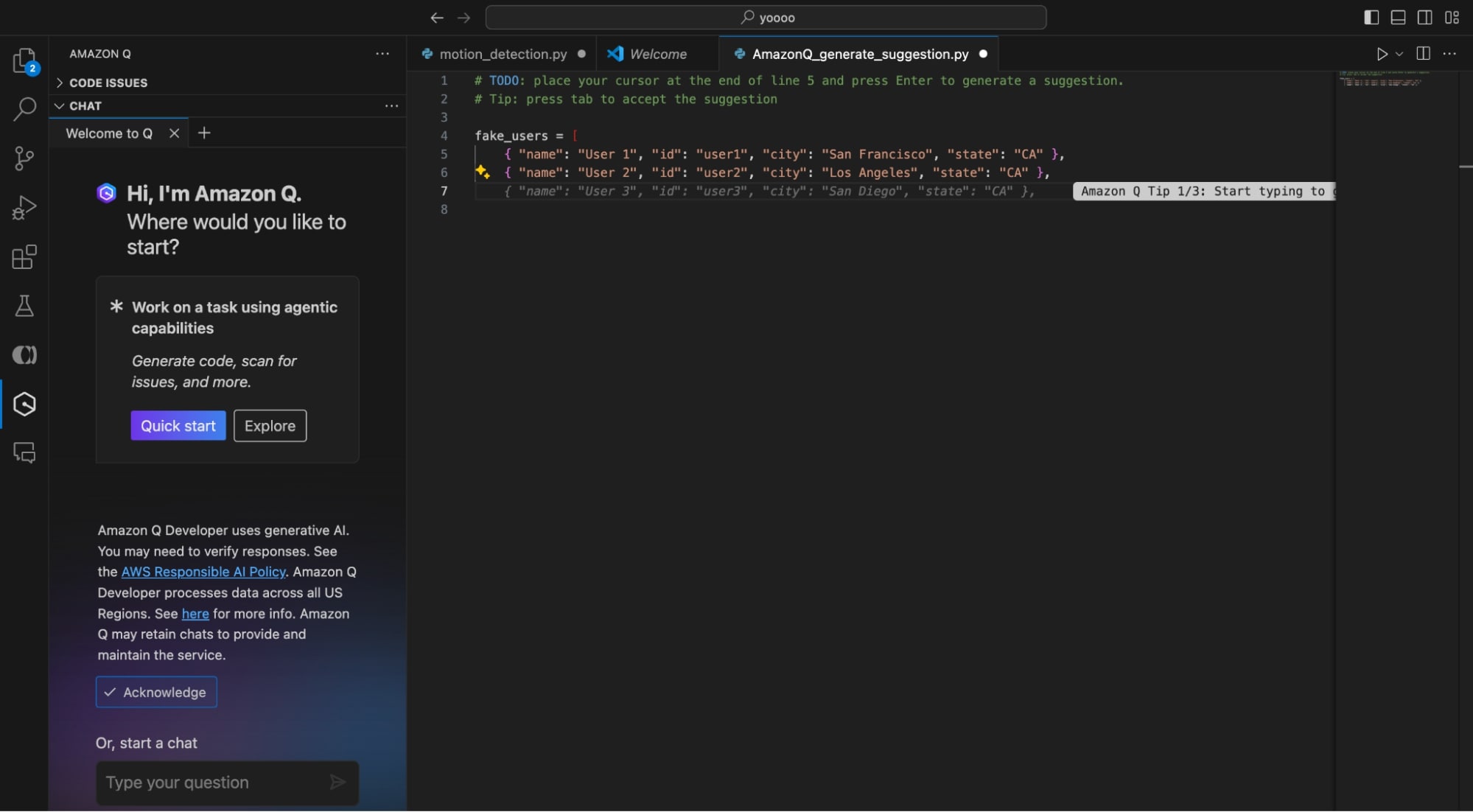Viewport: 1473px width, 812px height.
Task: Click the fake_users variable on line 4
Action: click(511, 136)
